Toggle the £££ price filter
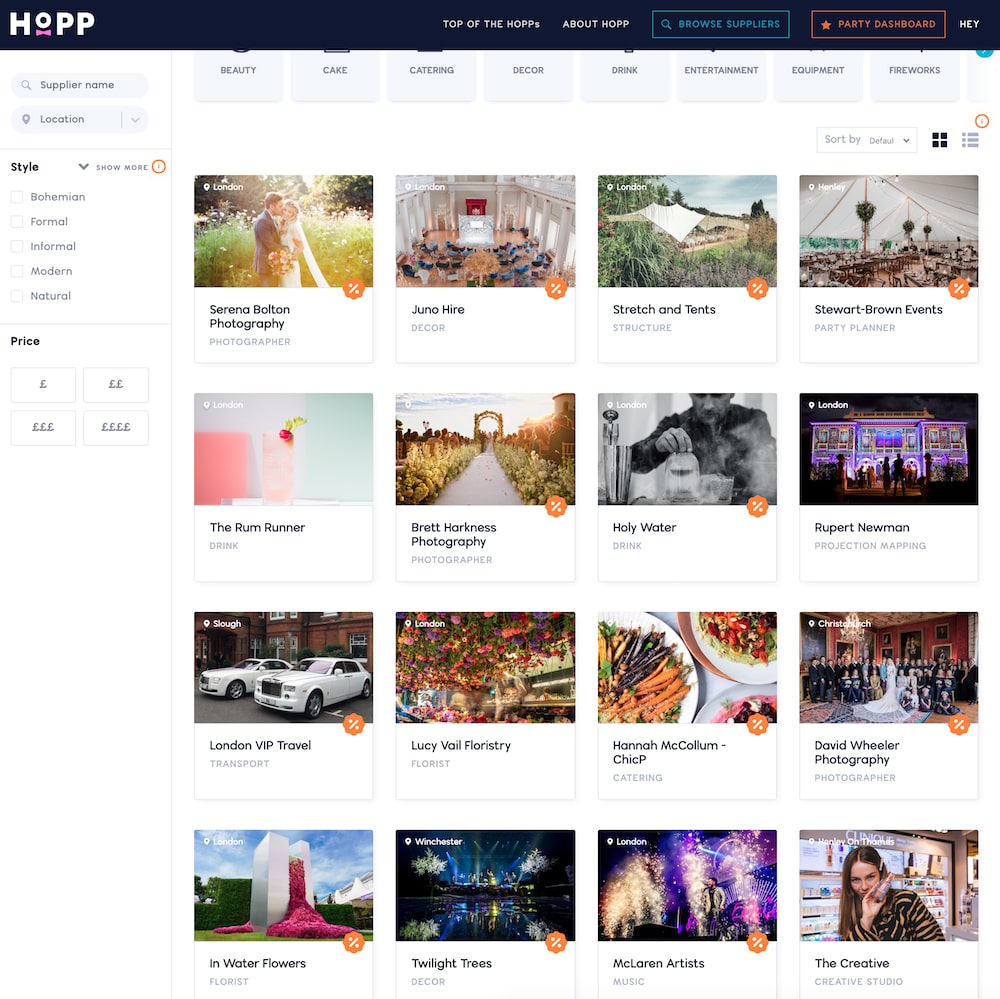The width and height of the screenshot is (1000, 999). (43, 427)
